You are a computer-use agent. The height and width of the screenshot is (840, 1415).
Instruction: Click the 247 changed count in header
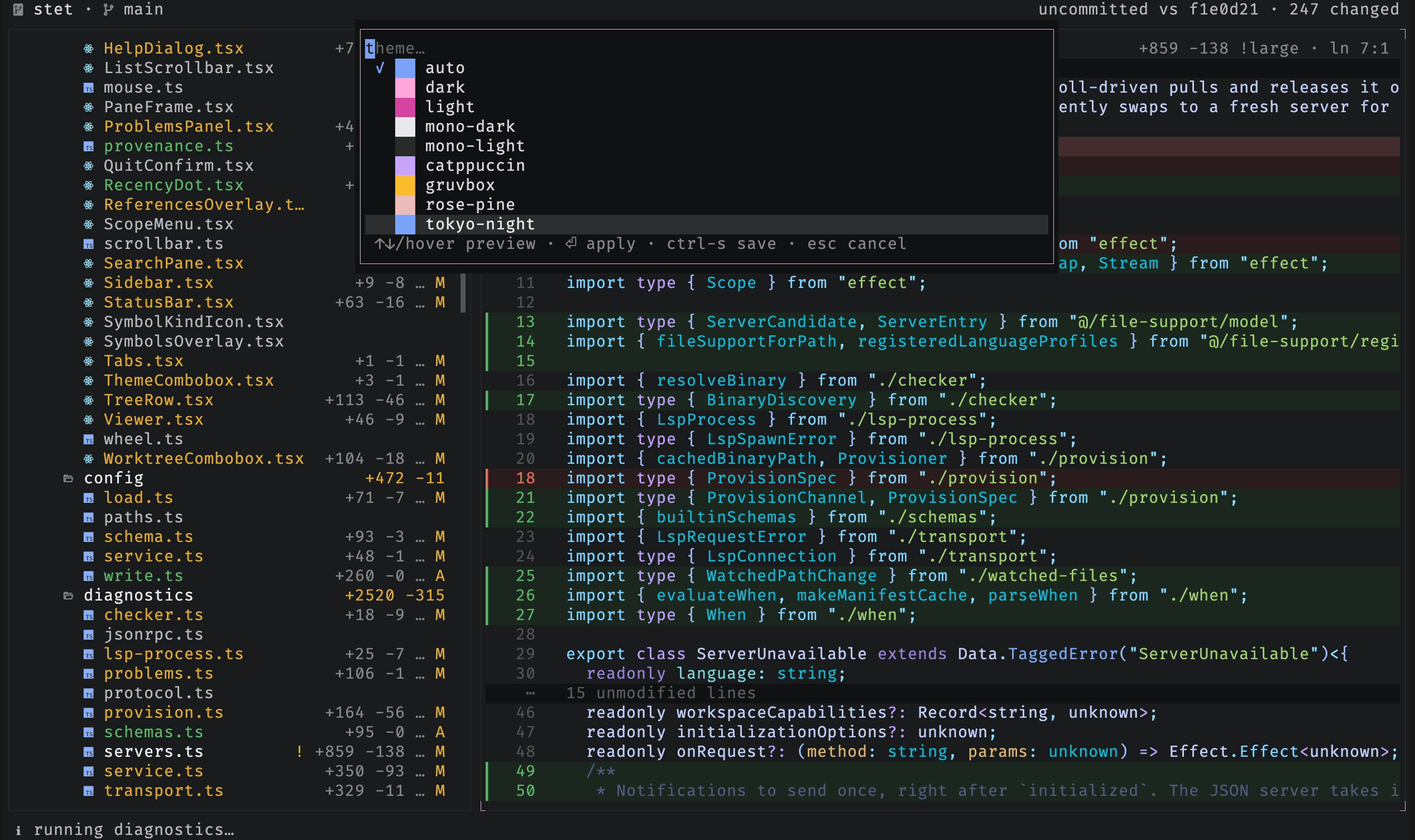tap(1344, 9)
